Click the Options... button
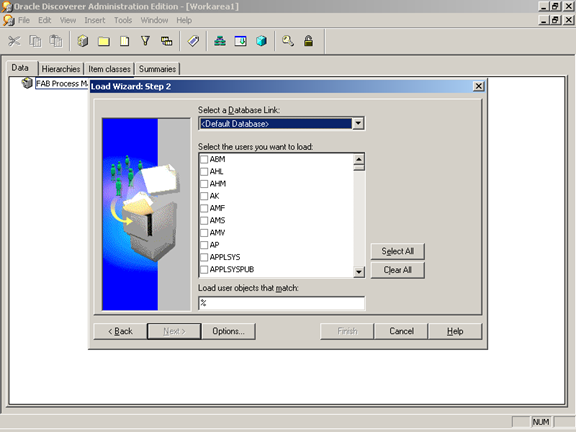This screenshot has width=576, height=432. tap(228, 331)
